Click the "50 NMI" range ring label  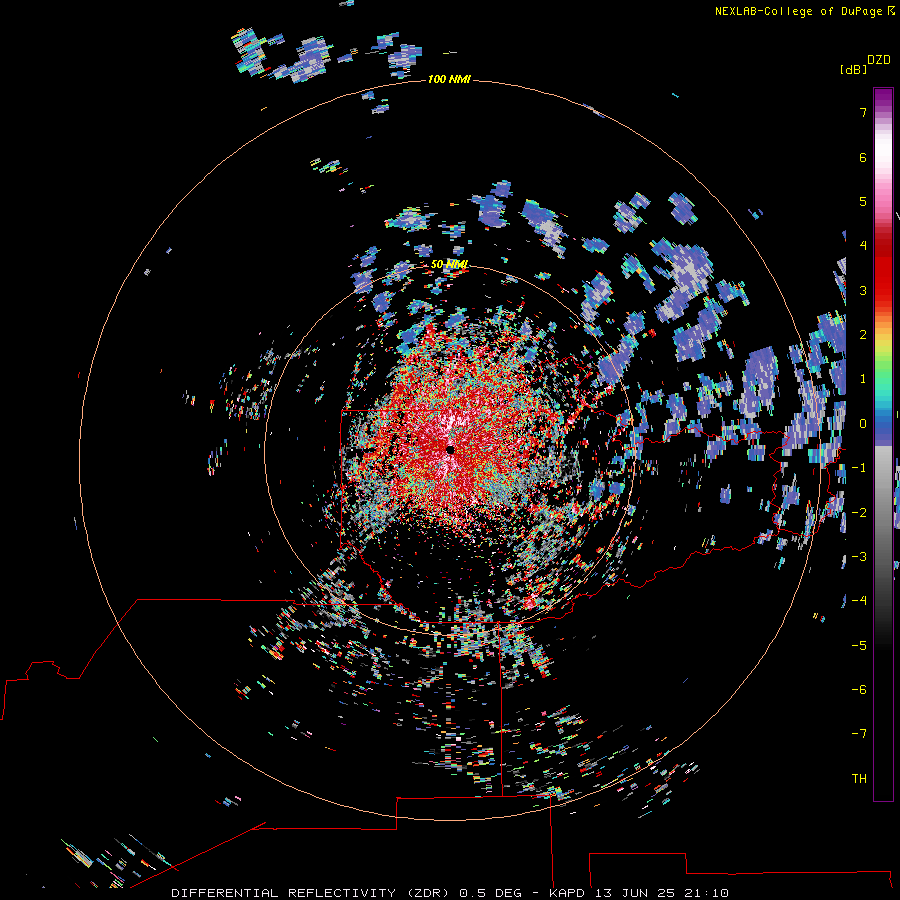tap(449, 265)
